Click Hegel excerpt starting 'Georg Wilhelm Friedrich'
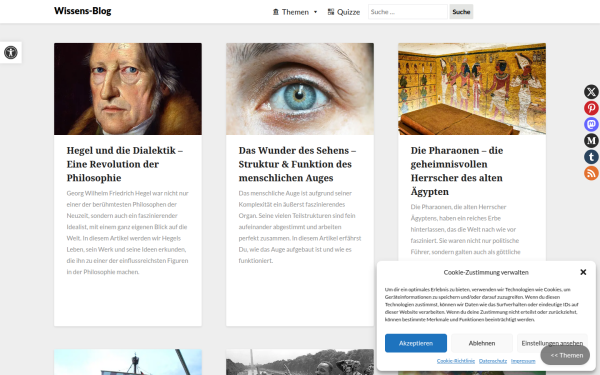Screen dimensions: 600x375 point(127,233)
